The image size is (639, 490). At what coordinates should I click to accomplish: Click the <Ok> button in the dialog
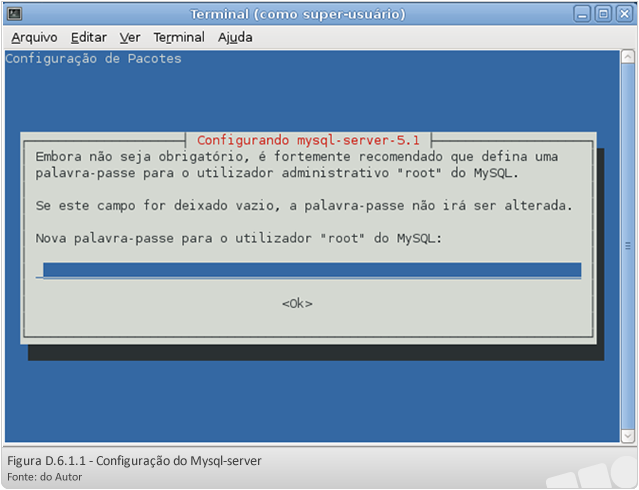click(x=297, y=304)
